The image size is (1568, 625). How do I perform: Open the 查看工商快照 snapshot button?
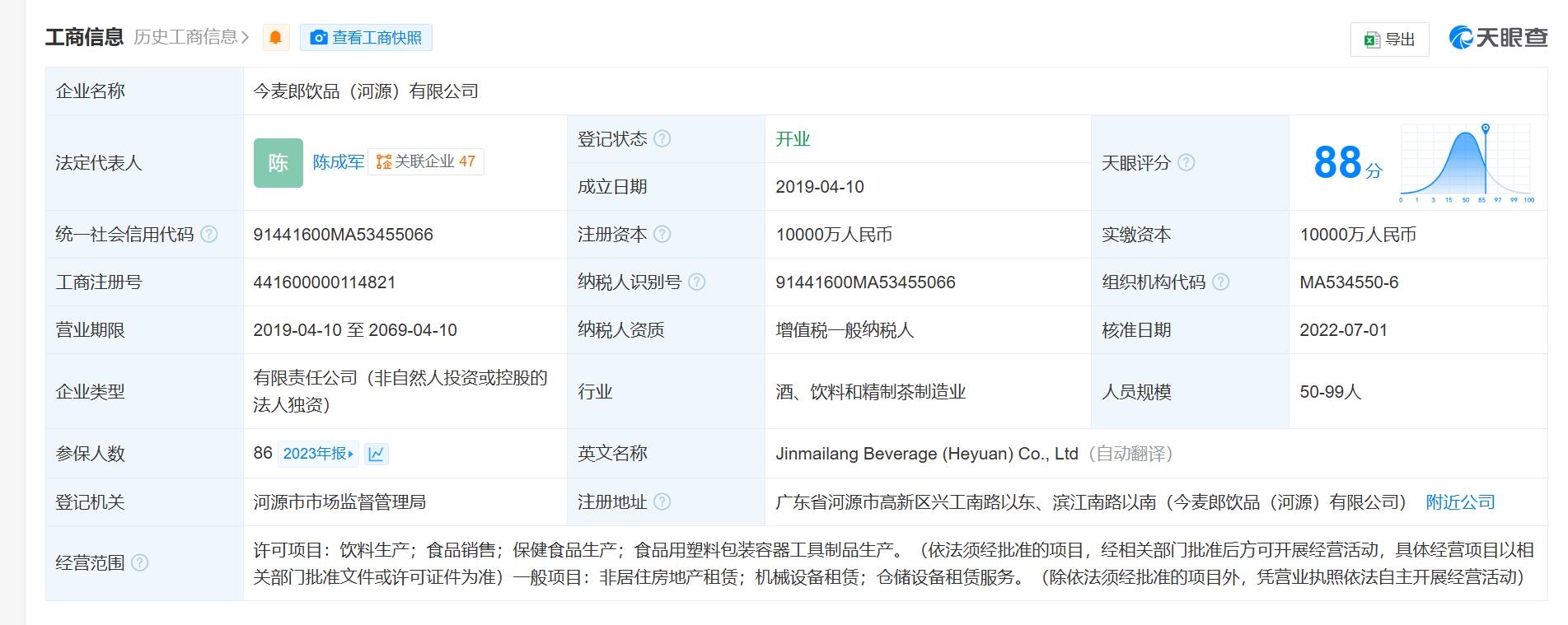366,38
